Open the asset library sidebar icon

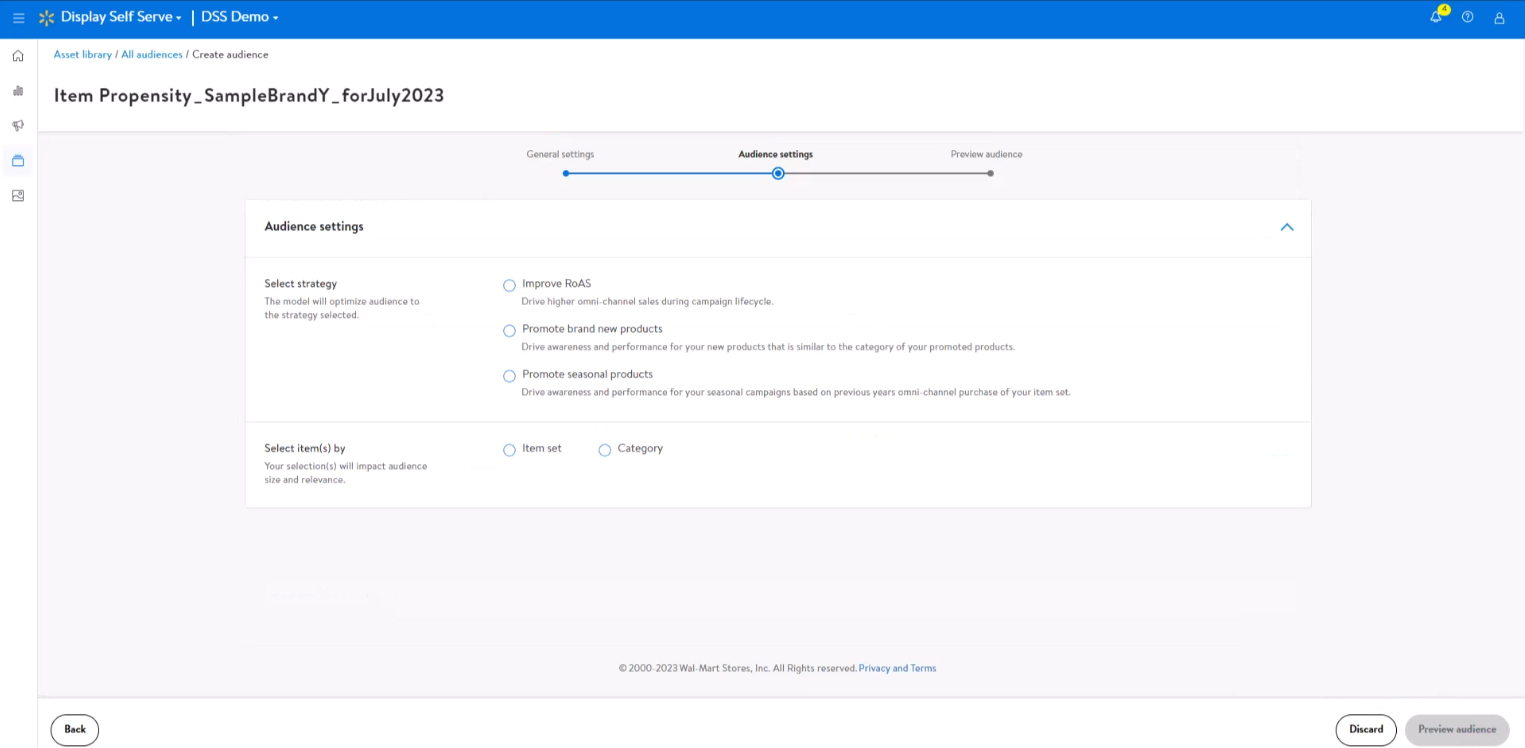tap(18, 161)
